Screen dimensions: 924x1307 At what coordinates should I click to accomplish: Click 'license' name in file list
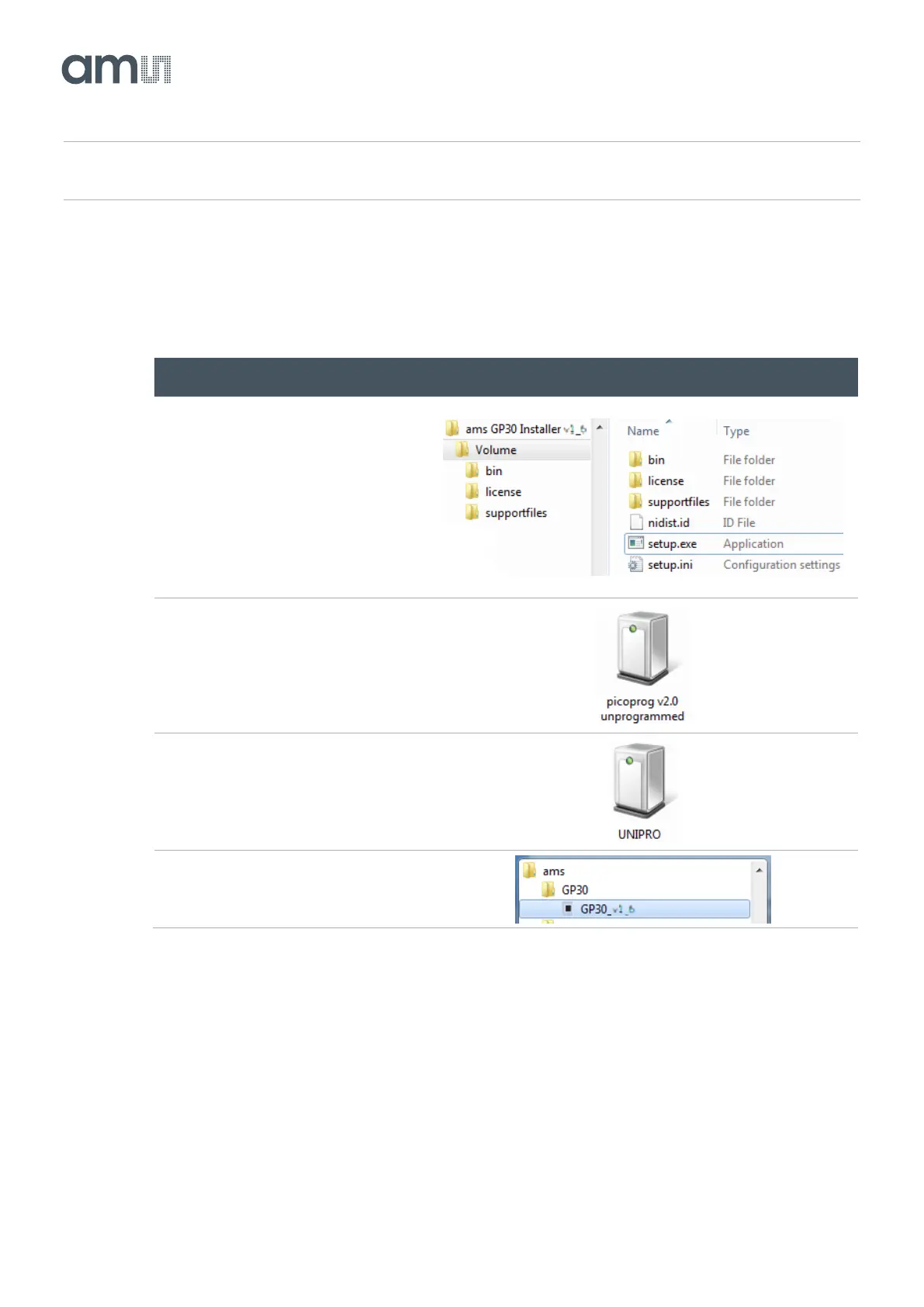tap(666, 481)
